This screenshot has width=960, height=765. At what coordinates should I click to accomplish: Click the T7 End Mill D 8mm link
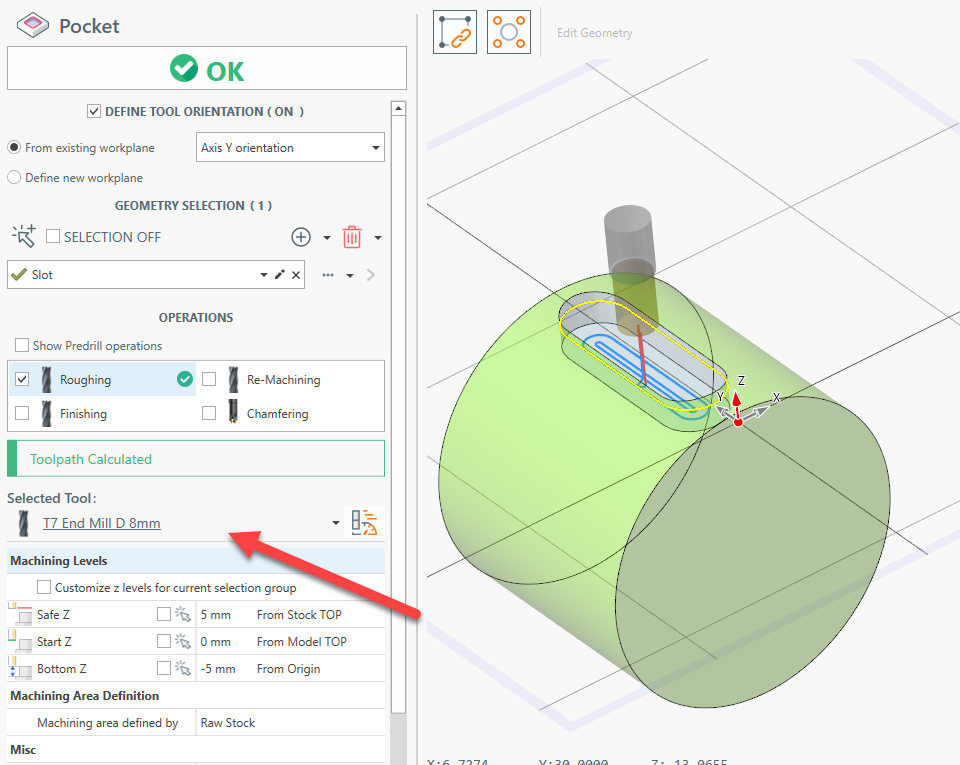coord(101,523)
